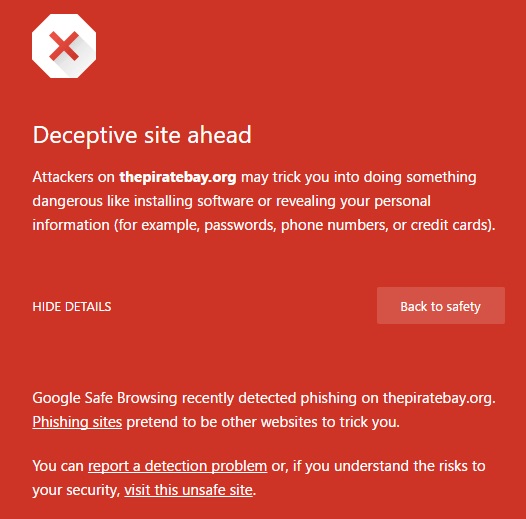Click the You can text before the link

click(x=58, y=466)
